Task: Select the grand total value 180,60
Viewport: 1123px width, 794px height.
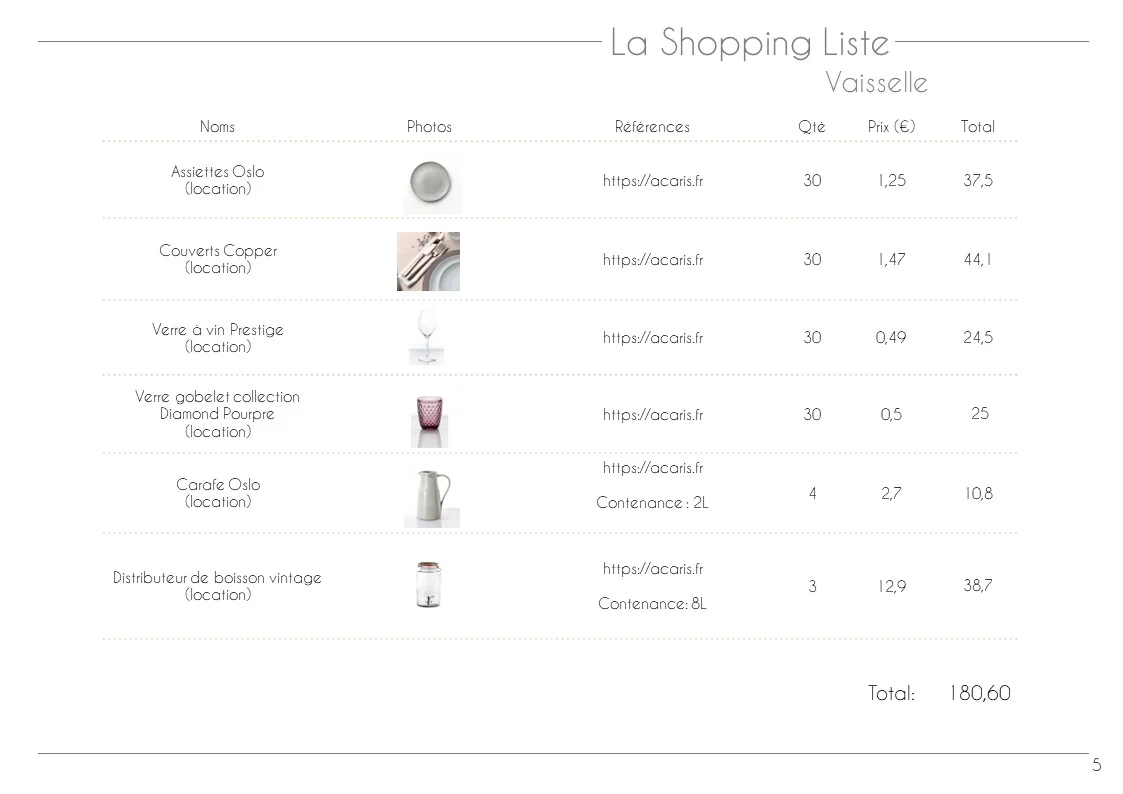Action: [x=979, y=693]
